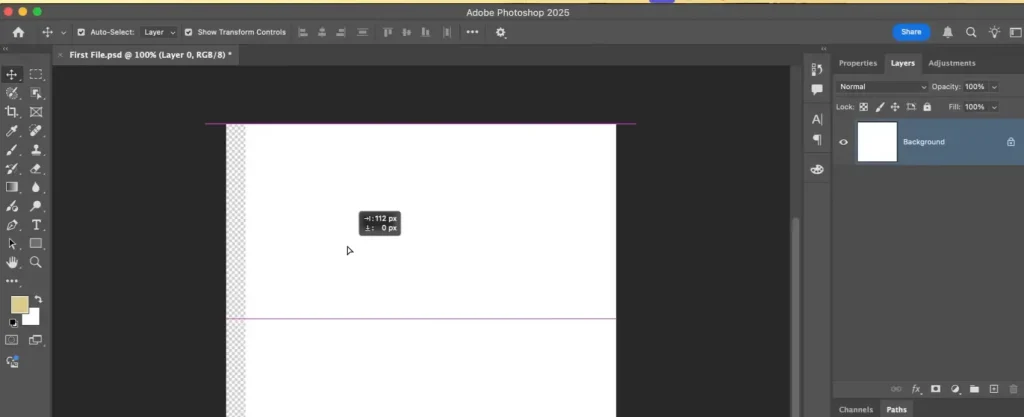Select the Gradient tool

[x=12, y=187]
